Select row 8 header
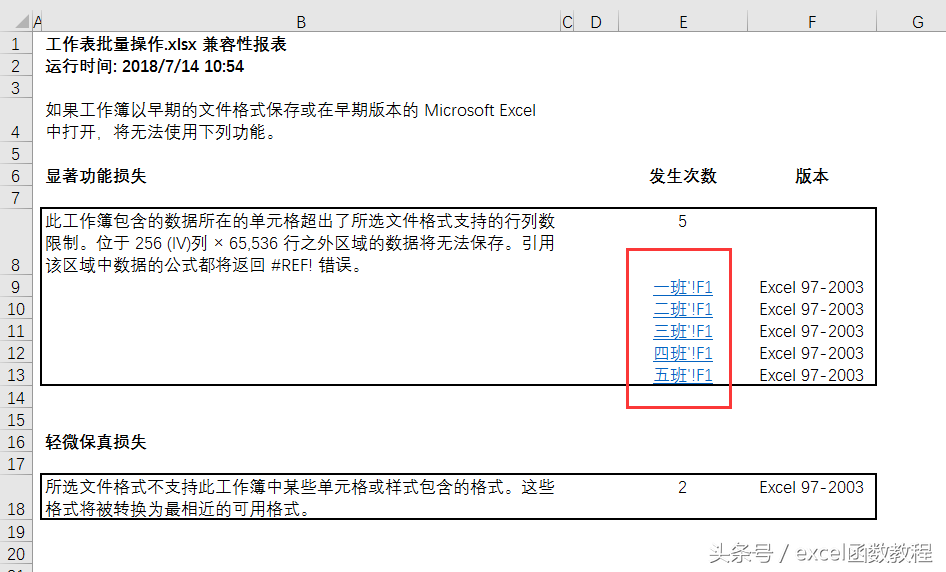946x572 pixels. click(x=16, y=242)
